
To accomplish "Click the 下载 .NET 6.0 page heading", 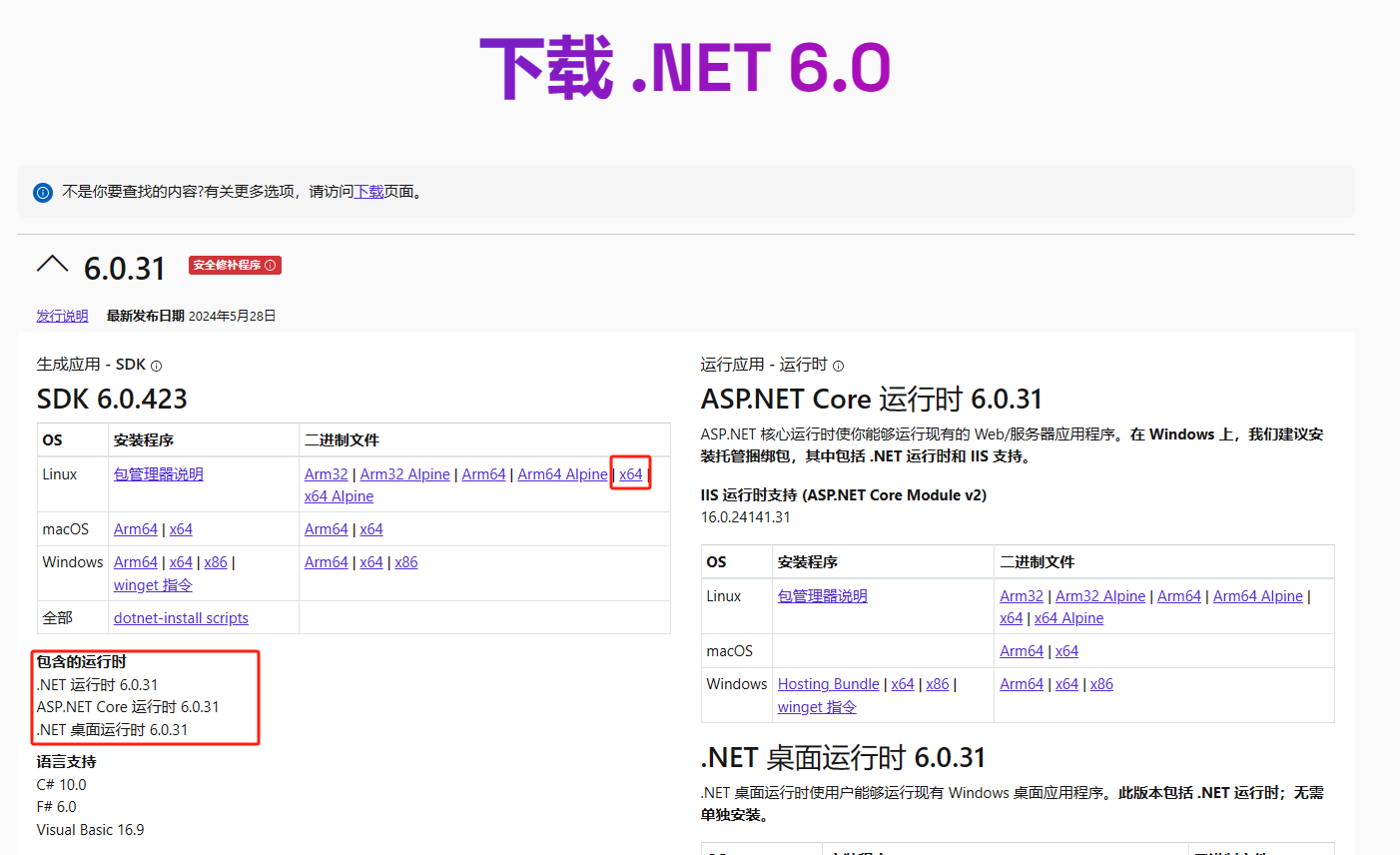I will pos(685,68).
